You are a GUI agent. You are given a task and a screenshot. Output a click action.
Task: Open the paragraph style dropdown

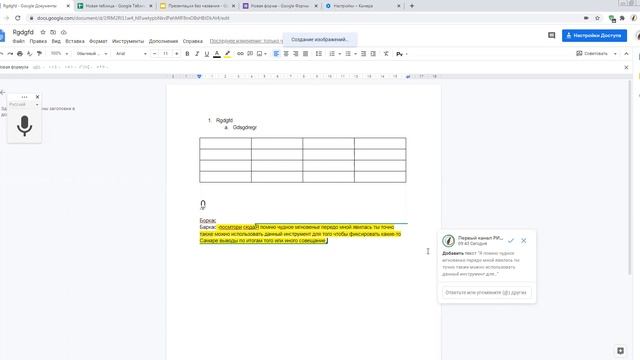[x=92, y=54]
